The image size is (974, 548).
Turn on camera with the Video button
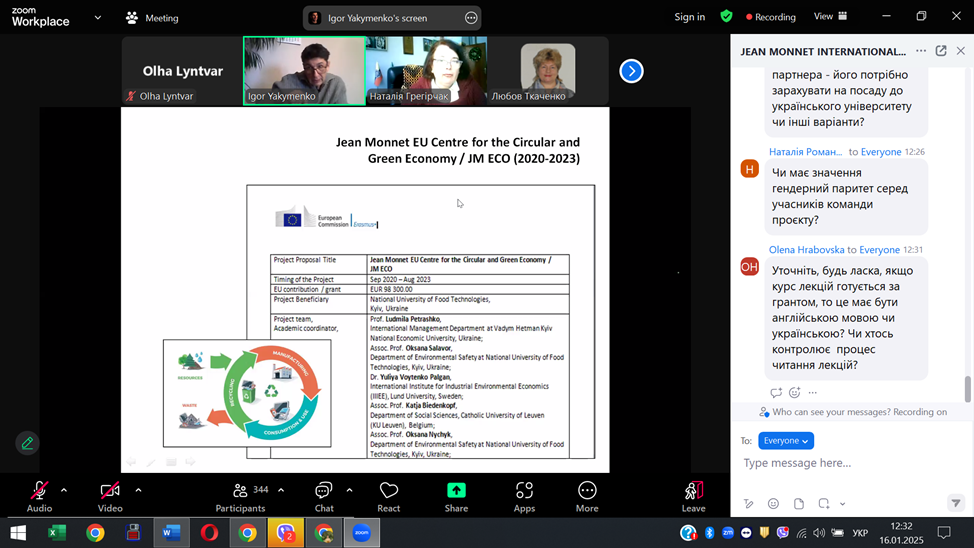click(x=110, y=491)
